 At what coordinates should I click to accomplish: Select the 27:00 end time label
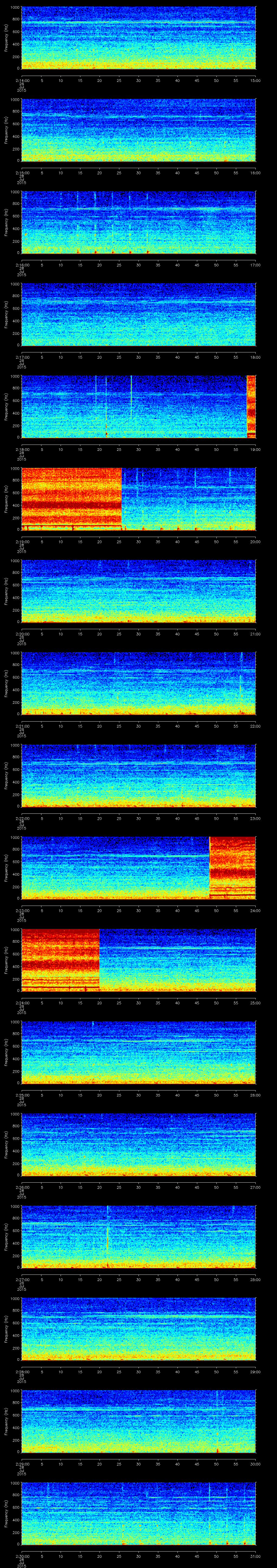pyautogui.click(x=255, y=1187)
